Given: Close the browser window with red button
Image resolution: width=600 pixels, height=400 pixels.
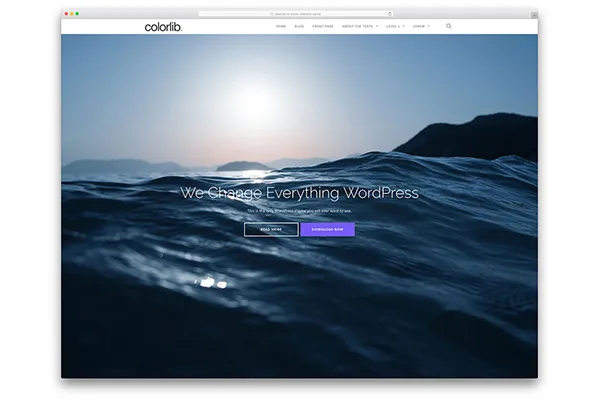Looking at the screenshot, I should pyautogui.click(x=67, y=13).
